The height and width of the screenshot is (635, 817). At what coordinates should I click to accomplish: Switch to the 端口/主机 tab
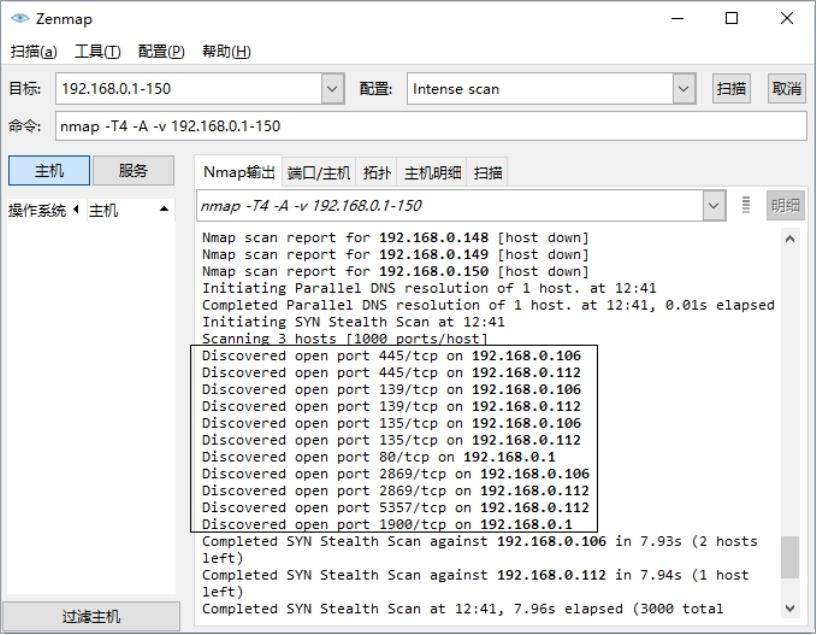pos(319,173)
